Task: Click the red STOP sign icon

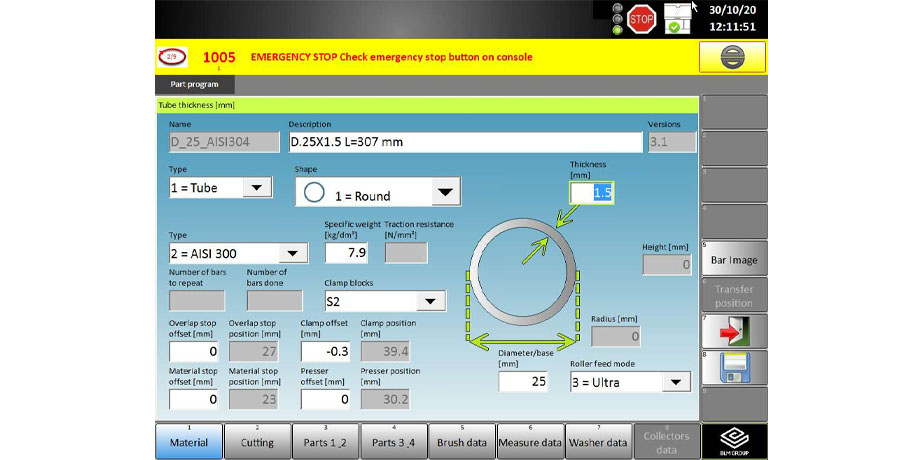Action: (x=641, y=17)
